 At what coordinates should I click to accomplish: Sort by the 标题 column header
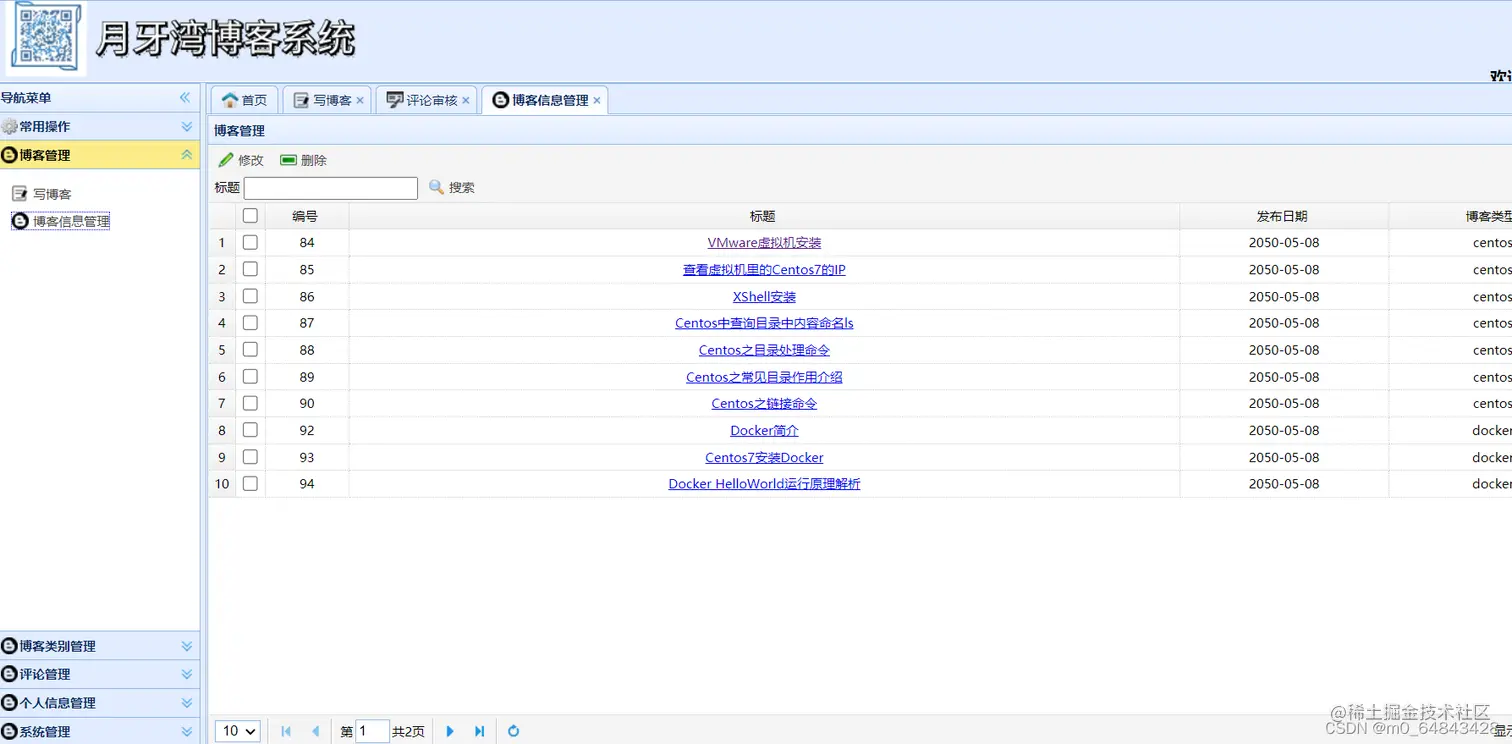[x=763, y=216]
